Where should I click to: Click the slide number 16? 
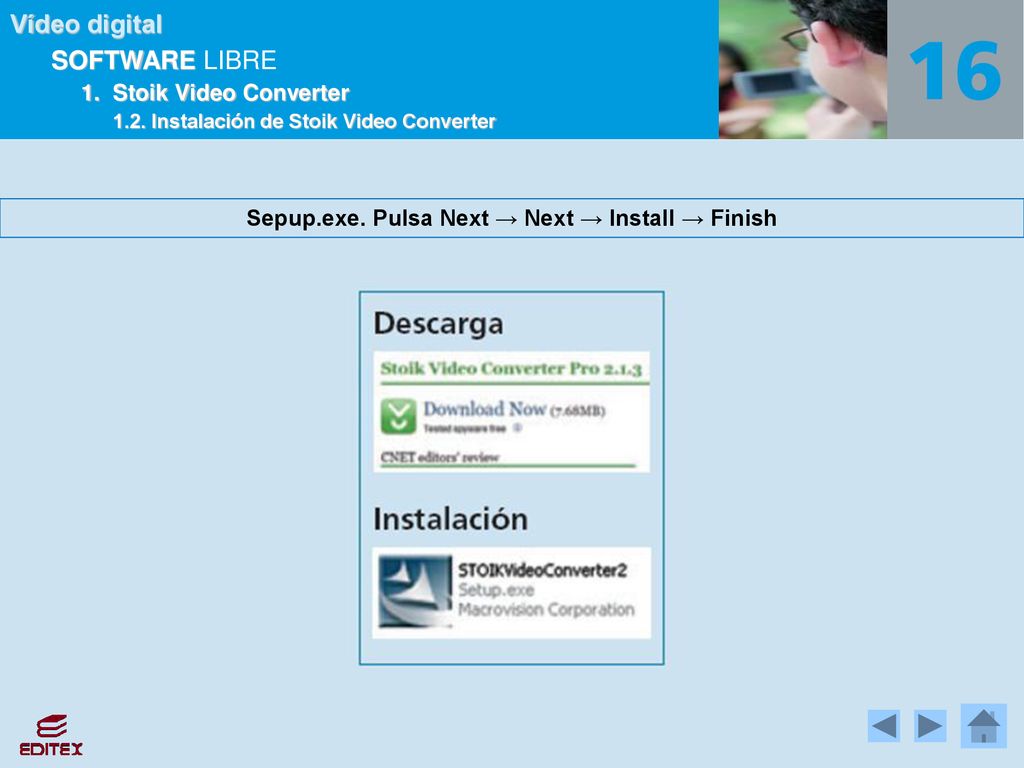click(x=955, y=71)
